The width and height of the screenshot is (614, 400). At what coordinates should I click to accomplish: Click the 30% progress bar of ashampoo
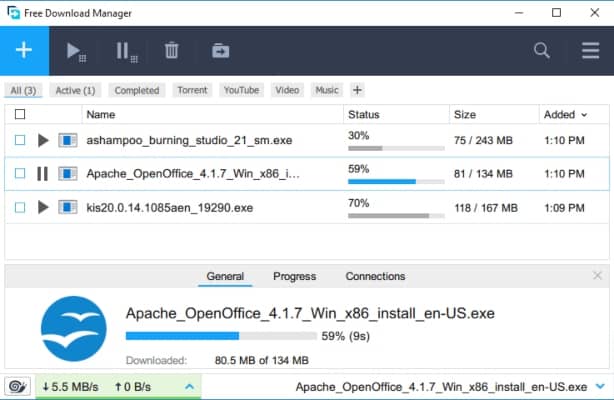[396, 148]
